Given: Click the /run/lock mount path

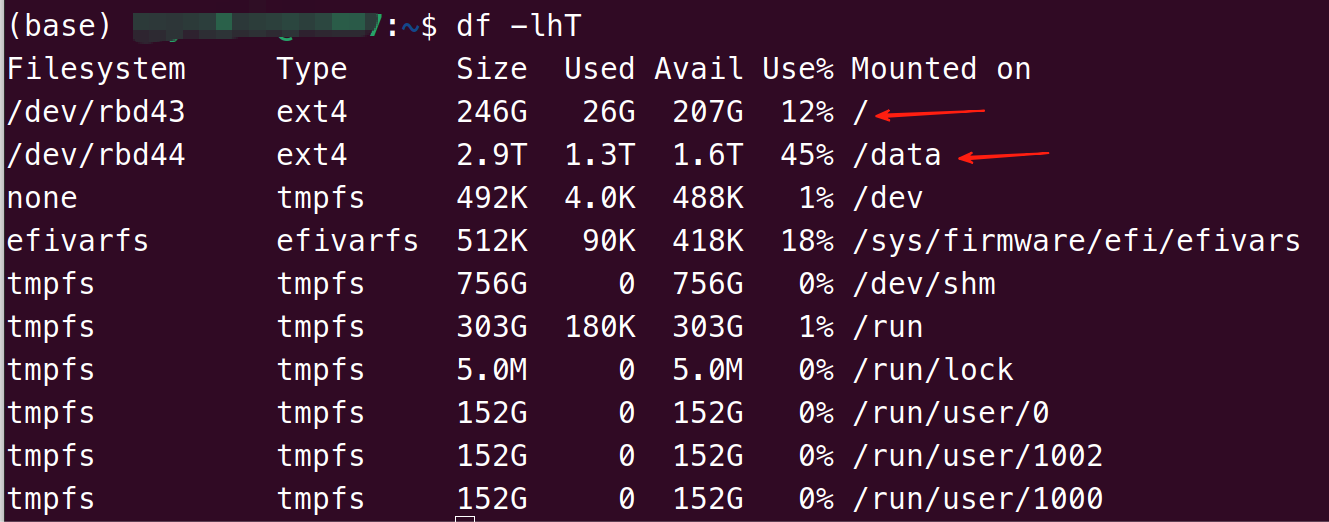Looking at the screenshot, I should click(x=932, y=370).
